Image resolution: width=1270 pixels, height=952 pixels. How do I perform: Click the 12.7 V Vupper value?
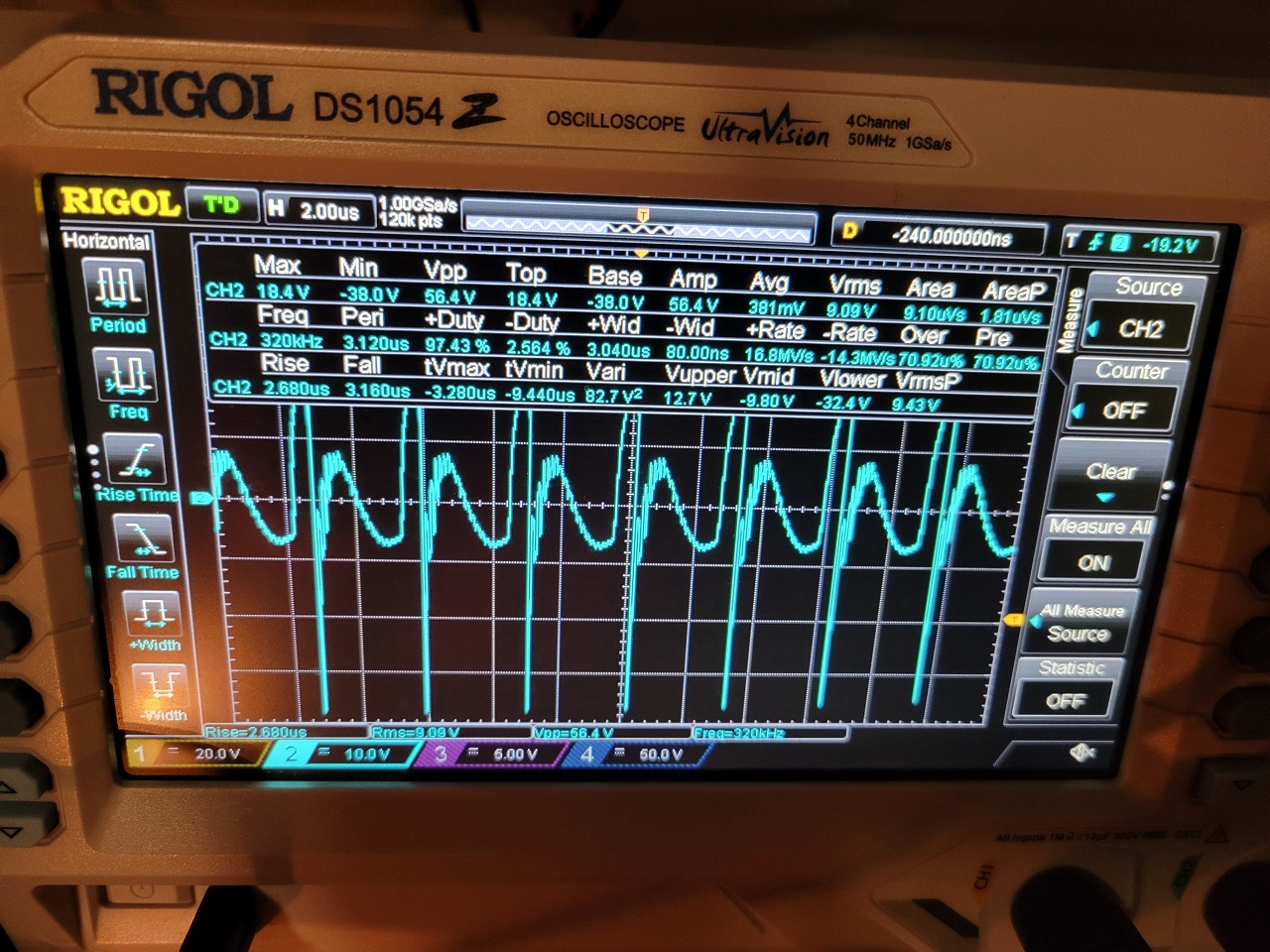(x=687, y=399)
